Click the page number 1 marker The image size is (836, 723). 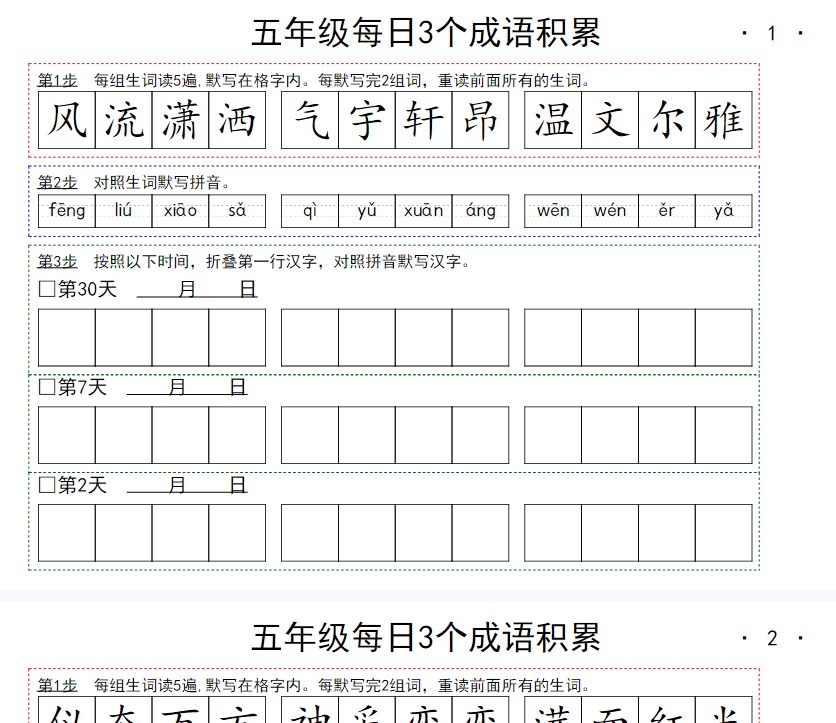(771, 34)
